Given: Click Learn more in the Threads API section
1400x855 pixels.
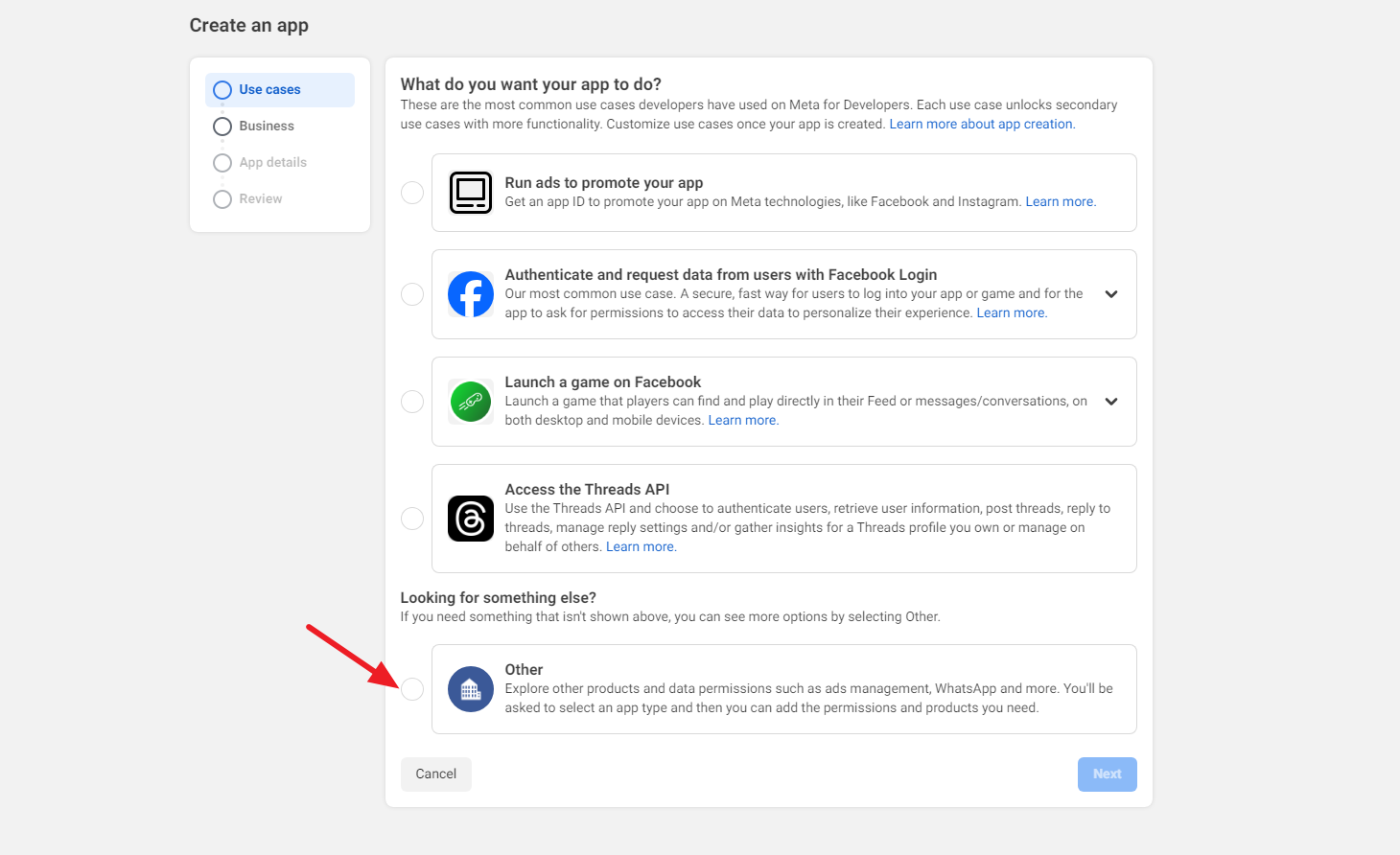Looking at the screenshot, I should point(641,545).
